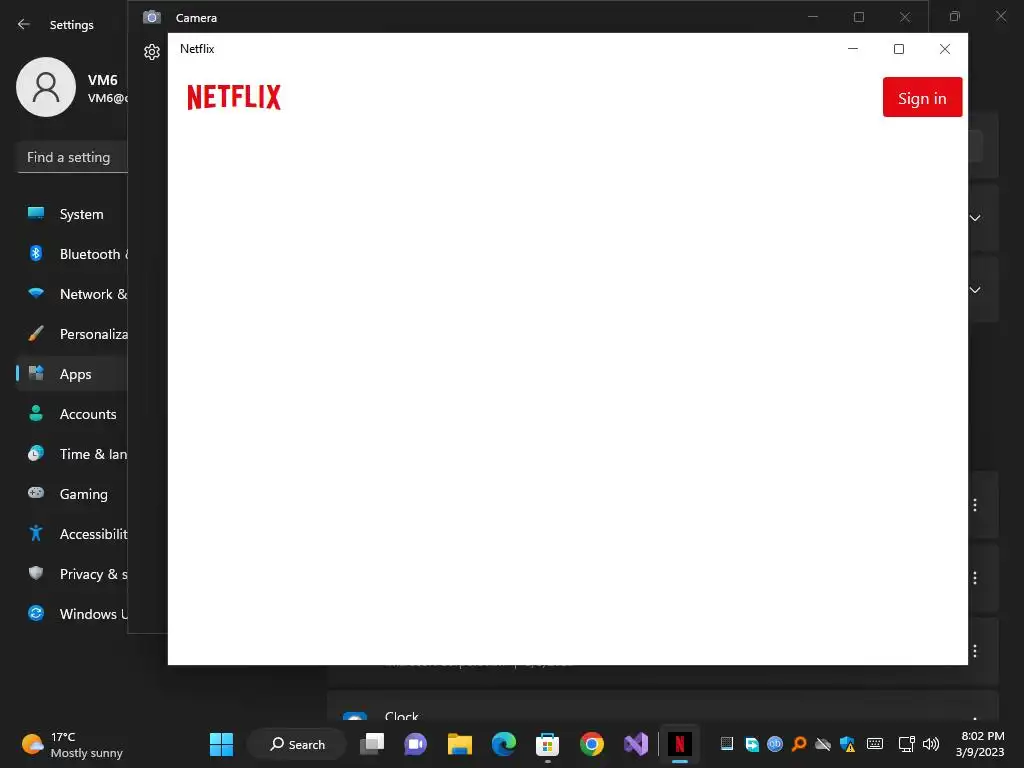The height and width of the screenshot is (768, 1024).
Task: Click the first tray icon resembling a monitor
Action: click(x=726, y=744)
